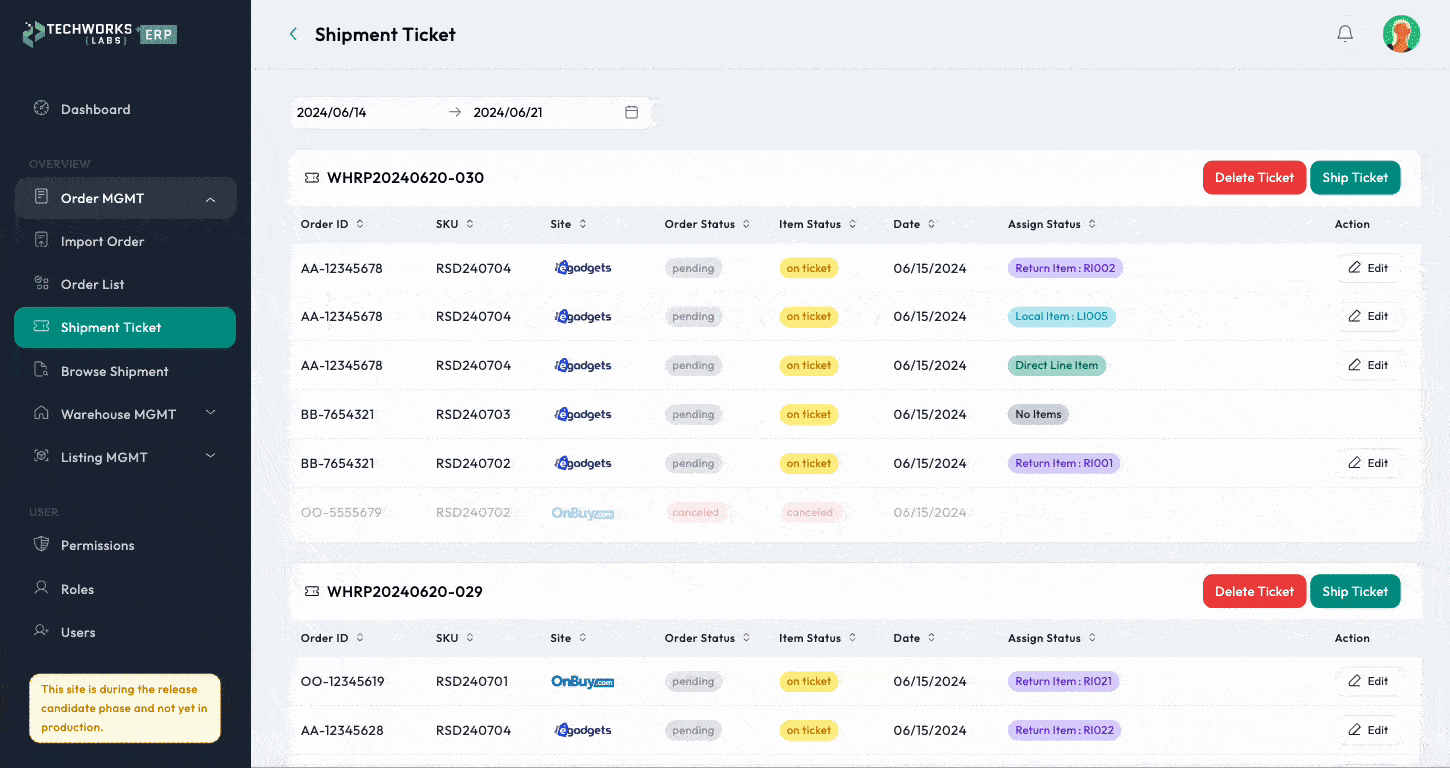Image resolution: width=1450 pixels, height=768 pixels.
Task: Ship ticket WHRP20240620-030
Action: (1355, 177)
